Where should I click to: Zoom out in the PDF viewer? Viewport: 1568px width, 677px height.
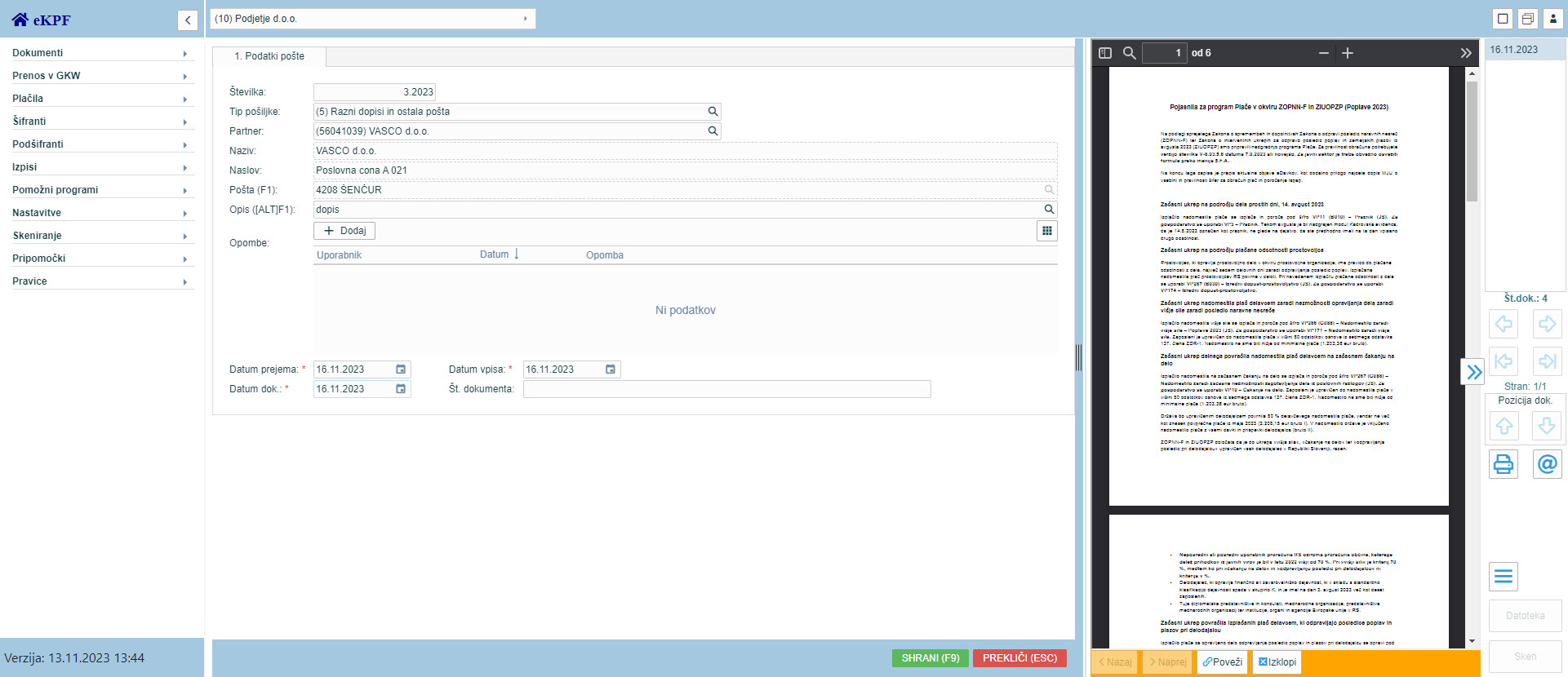[x=1324, y=53]
